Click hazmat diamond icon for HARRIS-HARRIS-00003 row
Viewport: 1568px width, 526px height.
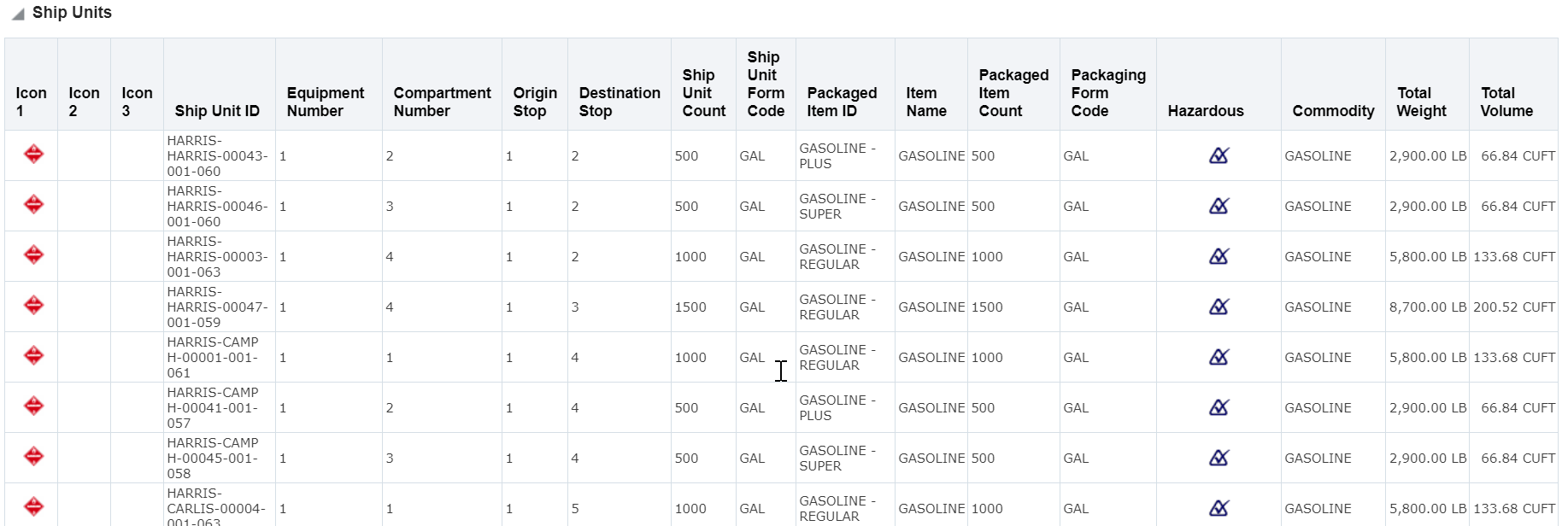pos(33,255)
